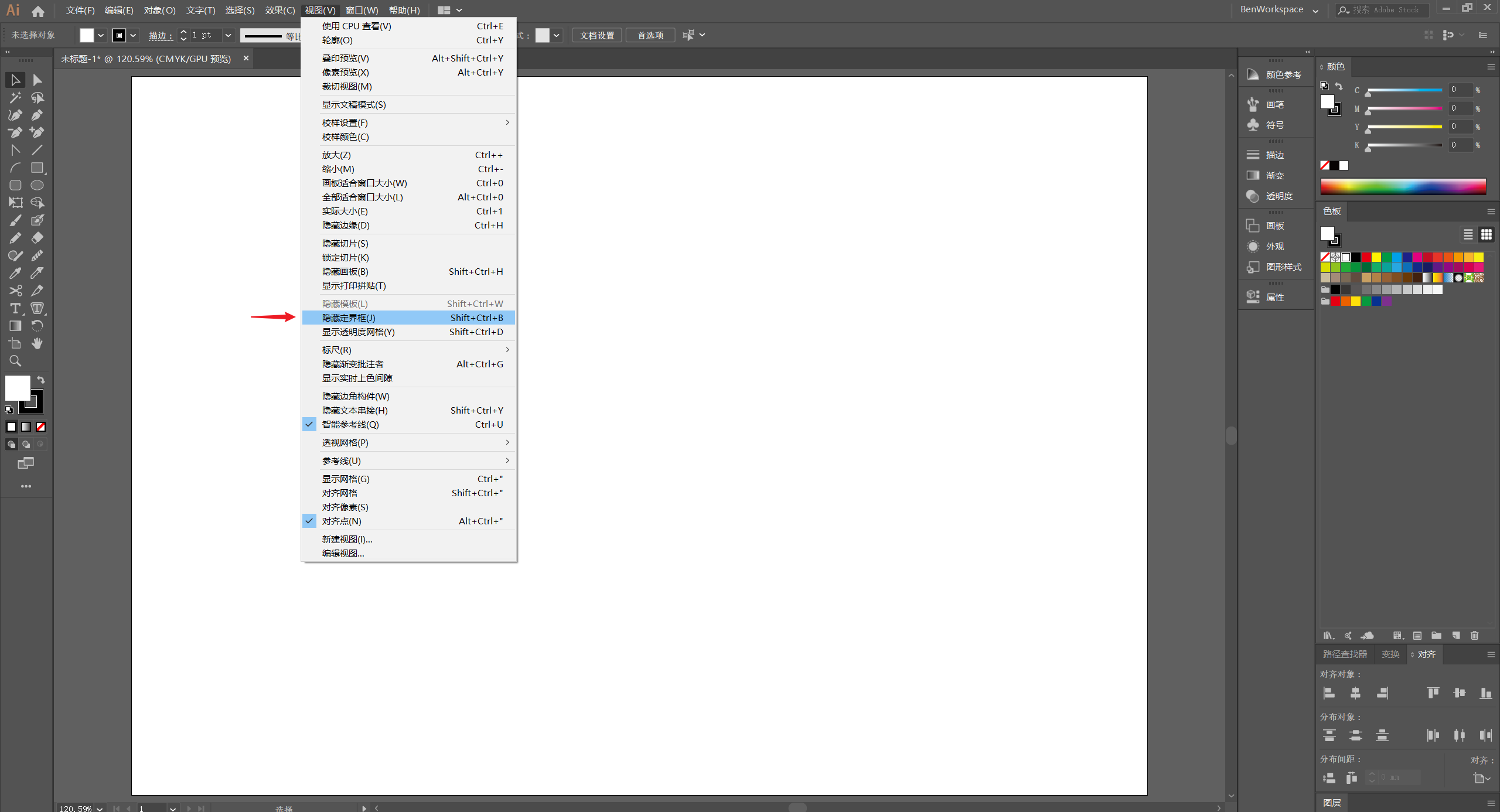Switch swatches panel to list view
1500x812 pixels.
(x=1468, y=234)
